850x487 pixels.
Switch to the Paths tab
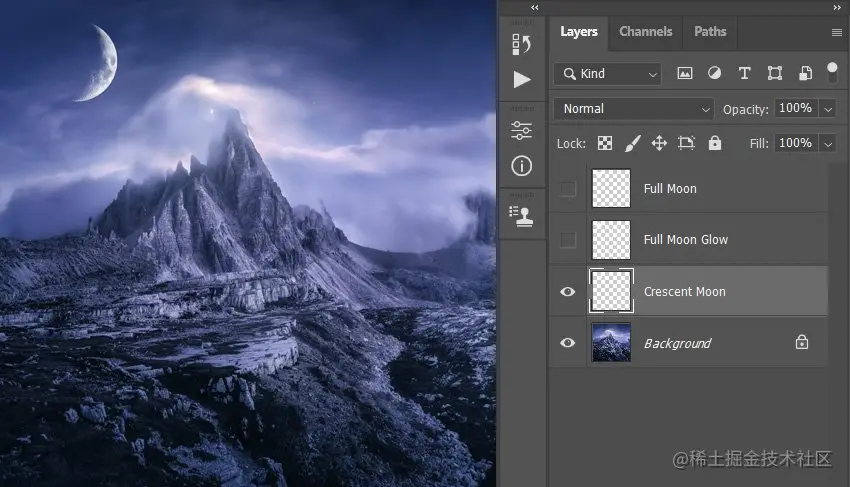tap(710, 32)
